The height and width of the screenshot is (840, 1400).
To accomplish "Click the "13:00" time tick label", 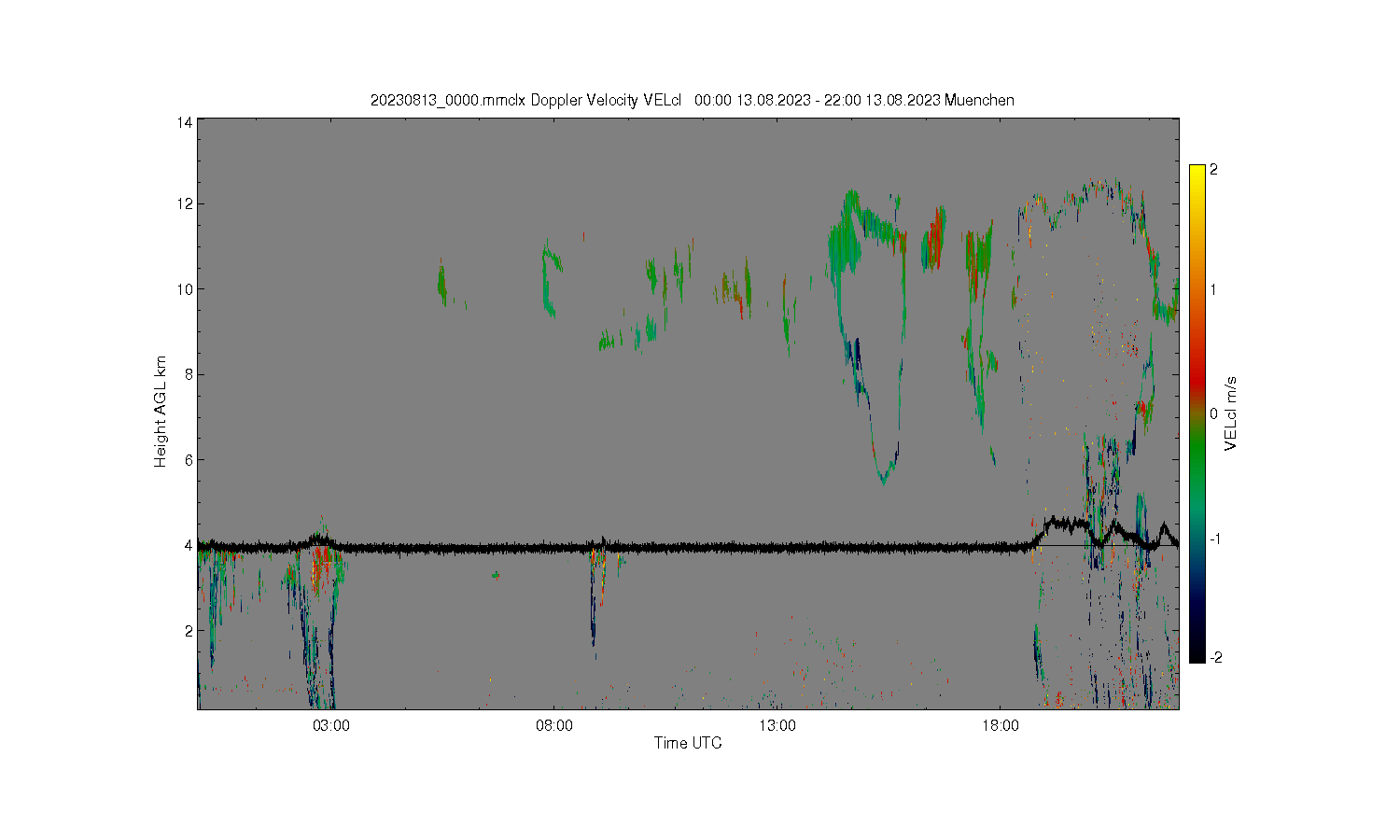I will (777, 726).
